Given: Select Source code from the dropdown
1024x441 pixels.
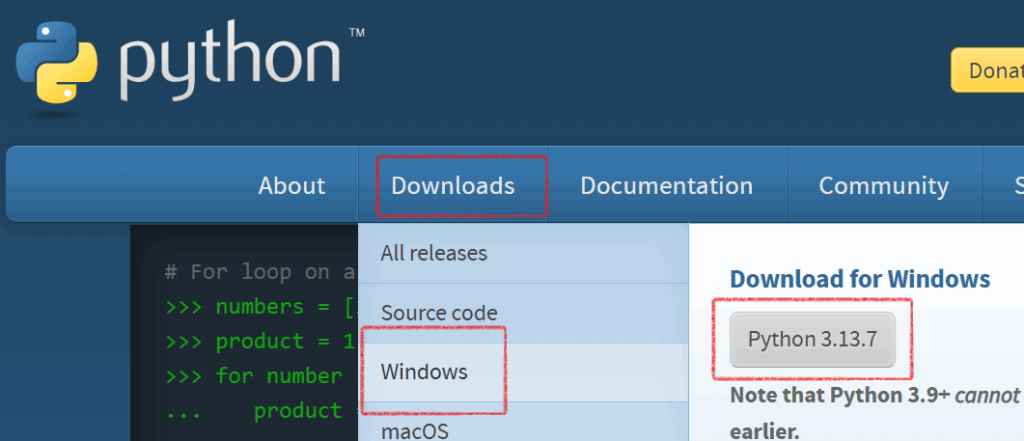Looking at the screenshot, I should [439, 313].
